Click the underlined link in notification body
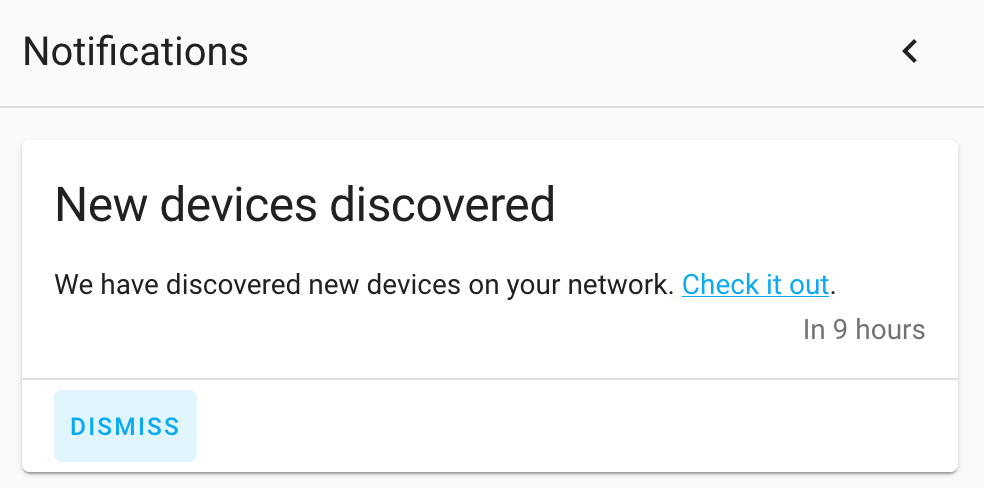Image resolution: width=984 pixels, height=488 pixels. tap(756, 285)
